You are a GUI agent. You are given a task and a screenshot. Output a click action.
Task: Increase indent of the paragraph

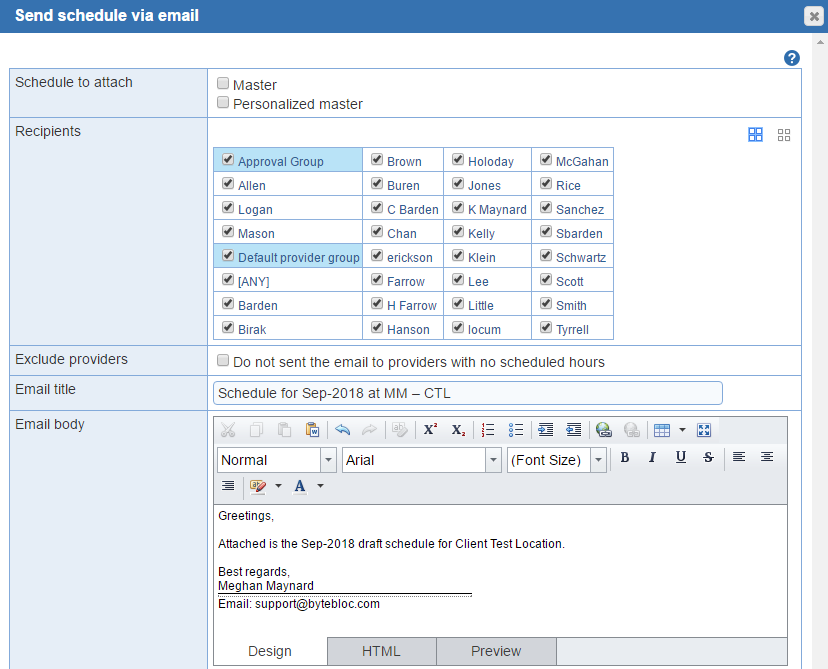tap(545, 430)
